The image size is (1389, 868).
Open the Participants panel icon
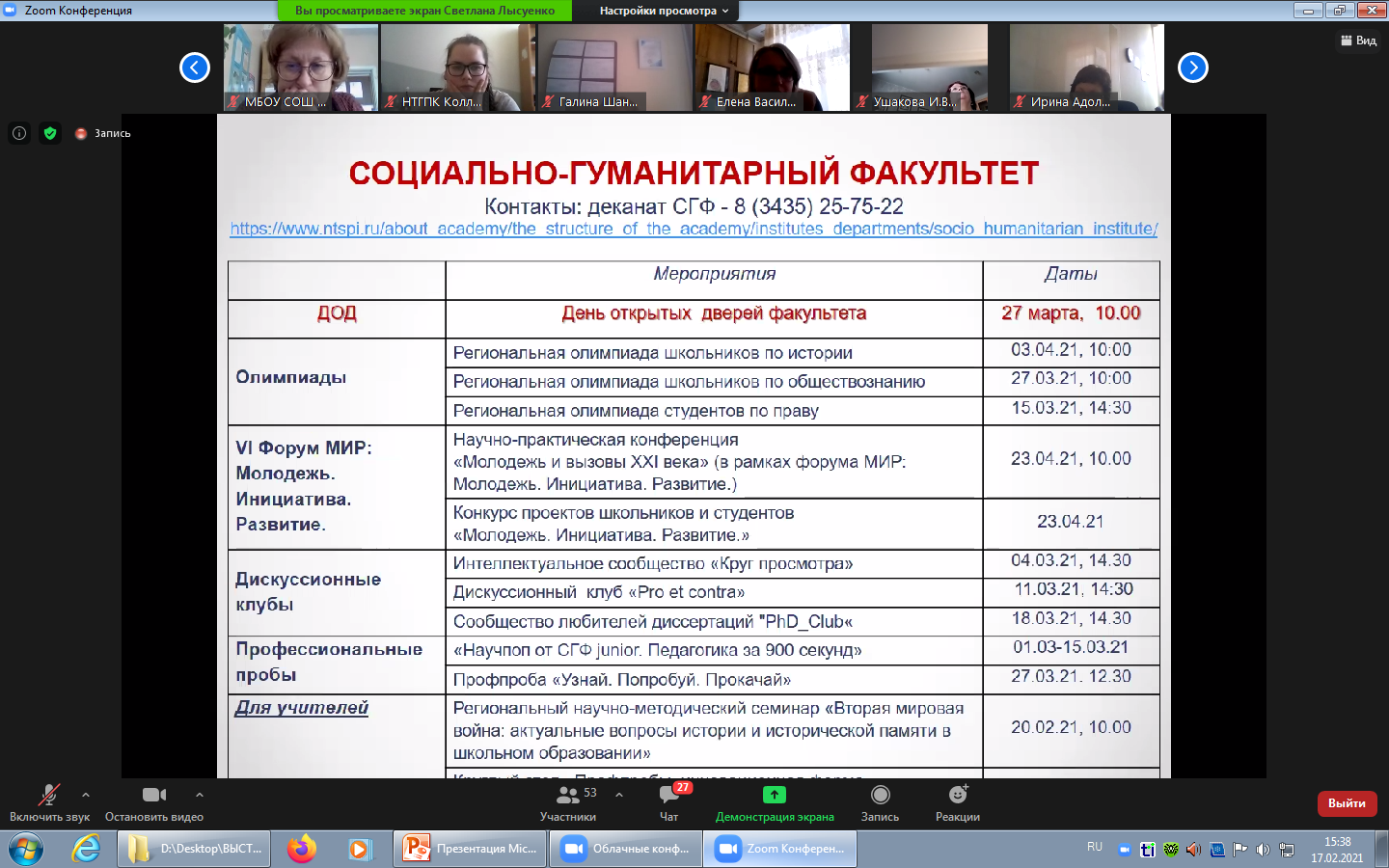[x=568, y=796]
